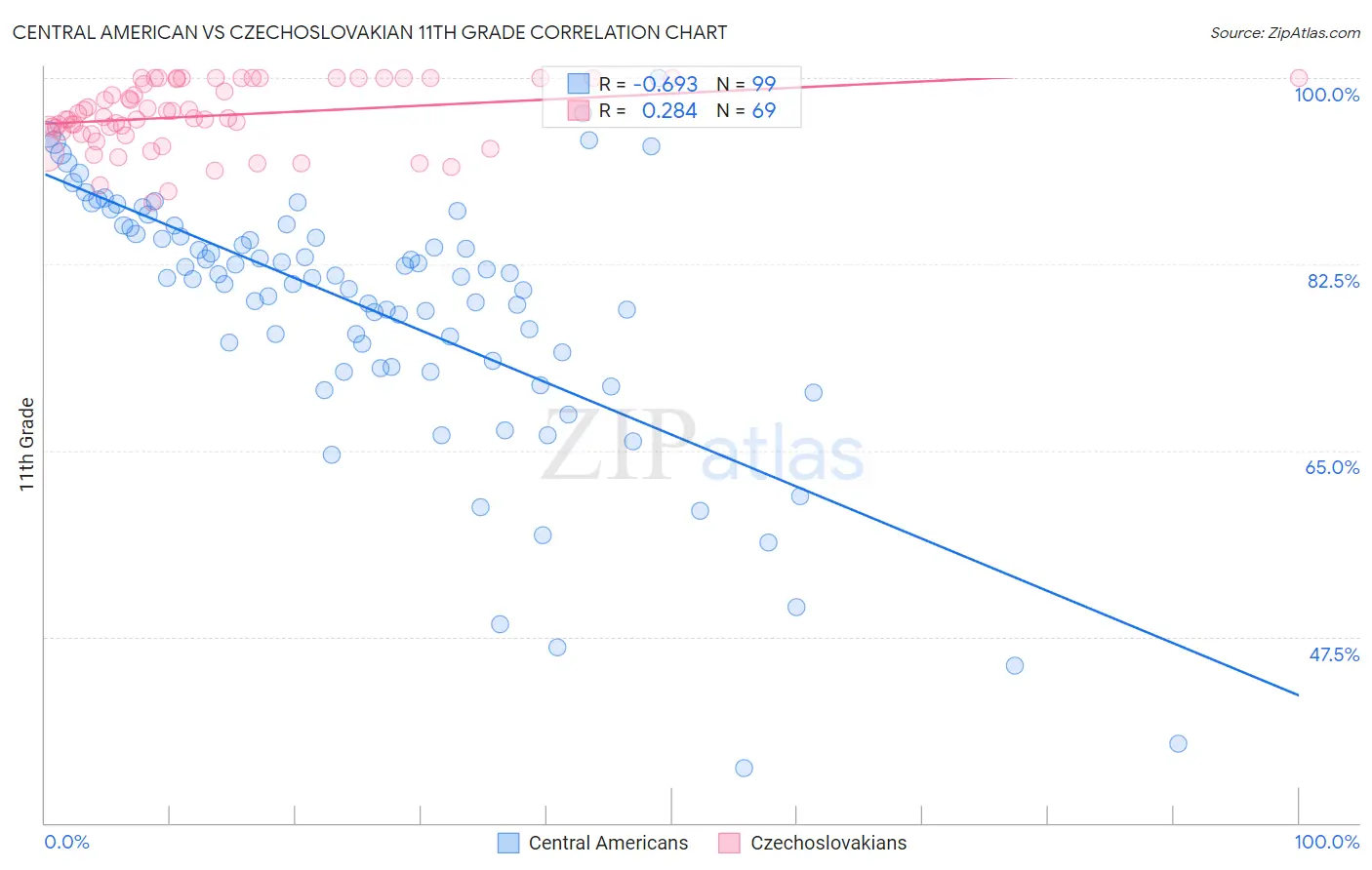Image resolution: width=1372 pixels, height=870 pixels.
Task: Click the 0.0% x-axis label
Action: pos(67,842)
